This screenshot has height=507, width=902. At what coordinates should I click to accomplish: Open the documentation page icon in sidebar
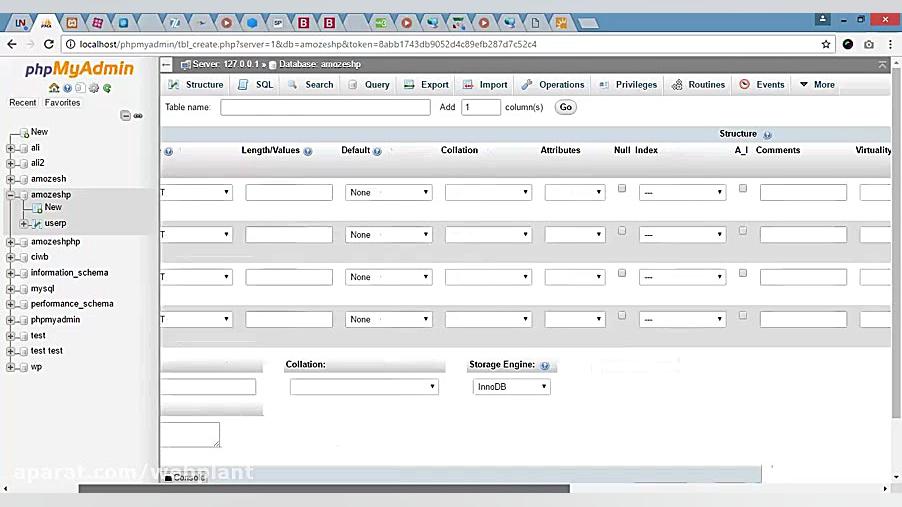[80, 88]
